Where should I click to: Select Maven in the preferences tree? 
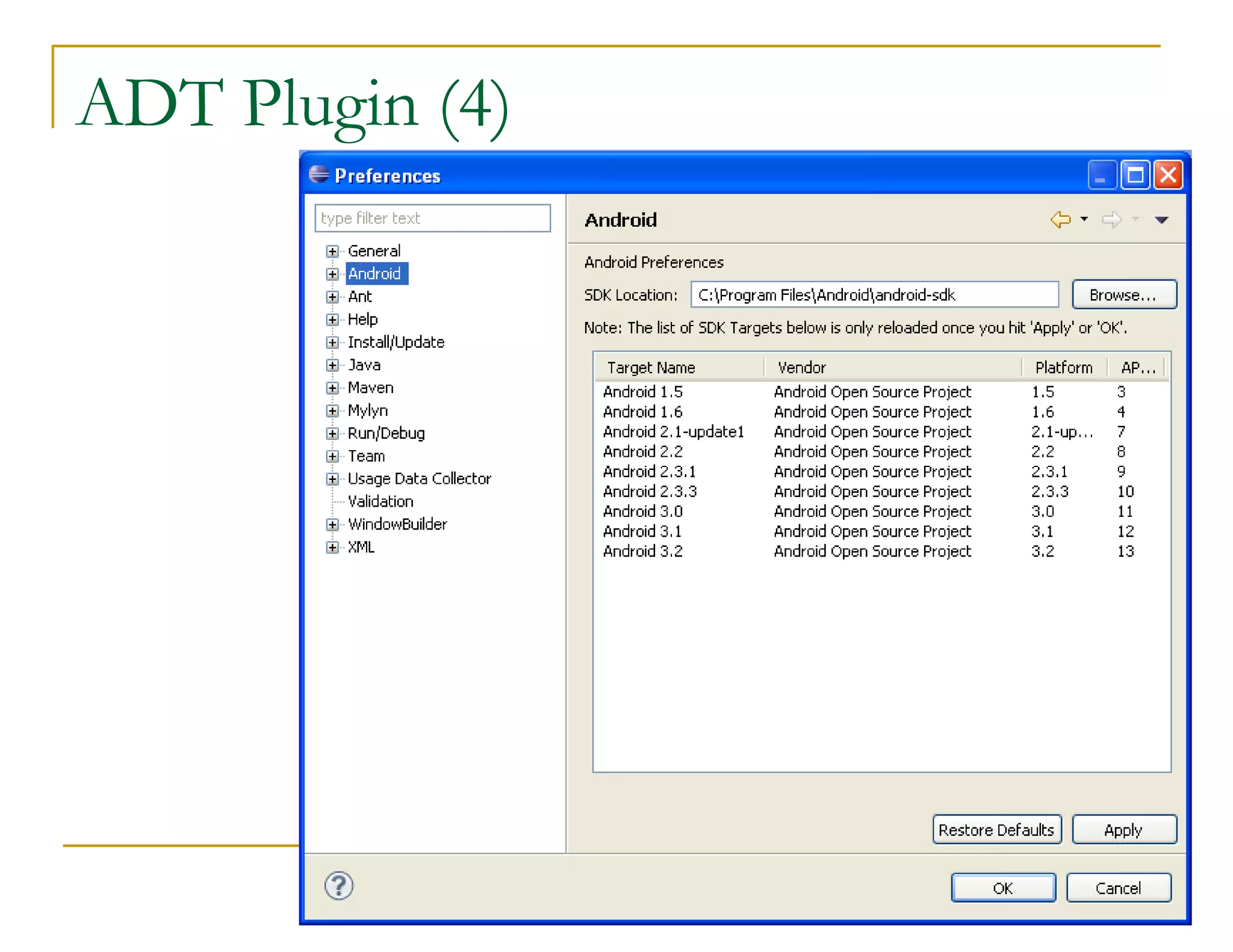(370, 388)
